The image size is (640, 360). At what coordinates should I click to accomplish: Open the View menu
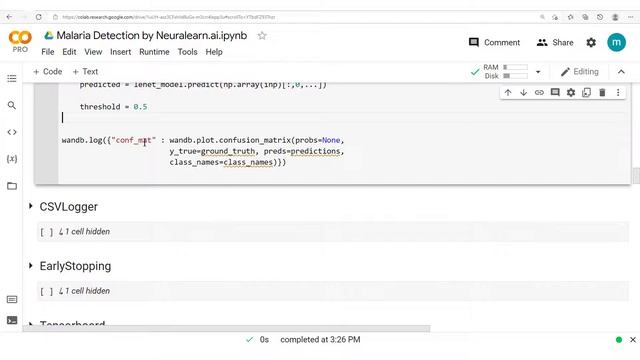(x=93, y=52)
